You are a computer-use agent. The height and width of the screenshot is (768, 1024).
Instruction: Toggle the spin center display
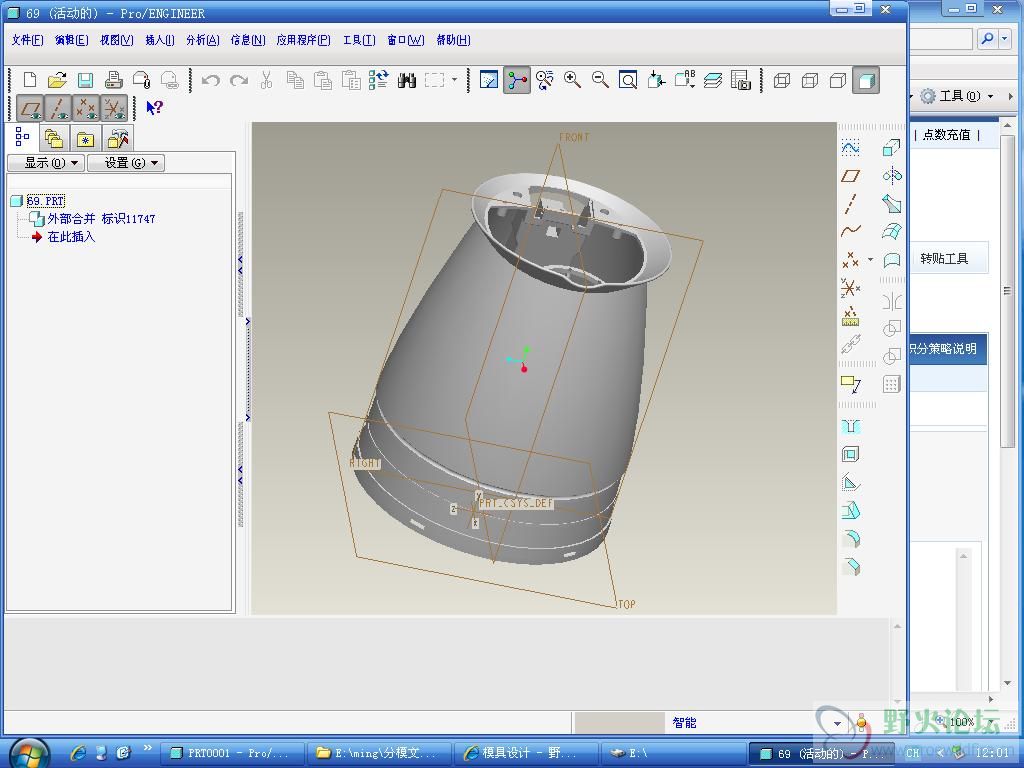pyautogui.click(x=517, y=80)
